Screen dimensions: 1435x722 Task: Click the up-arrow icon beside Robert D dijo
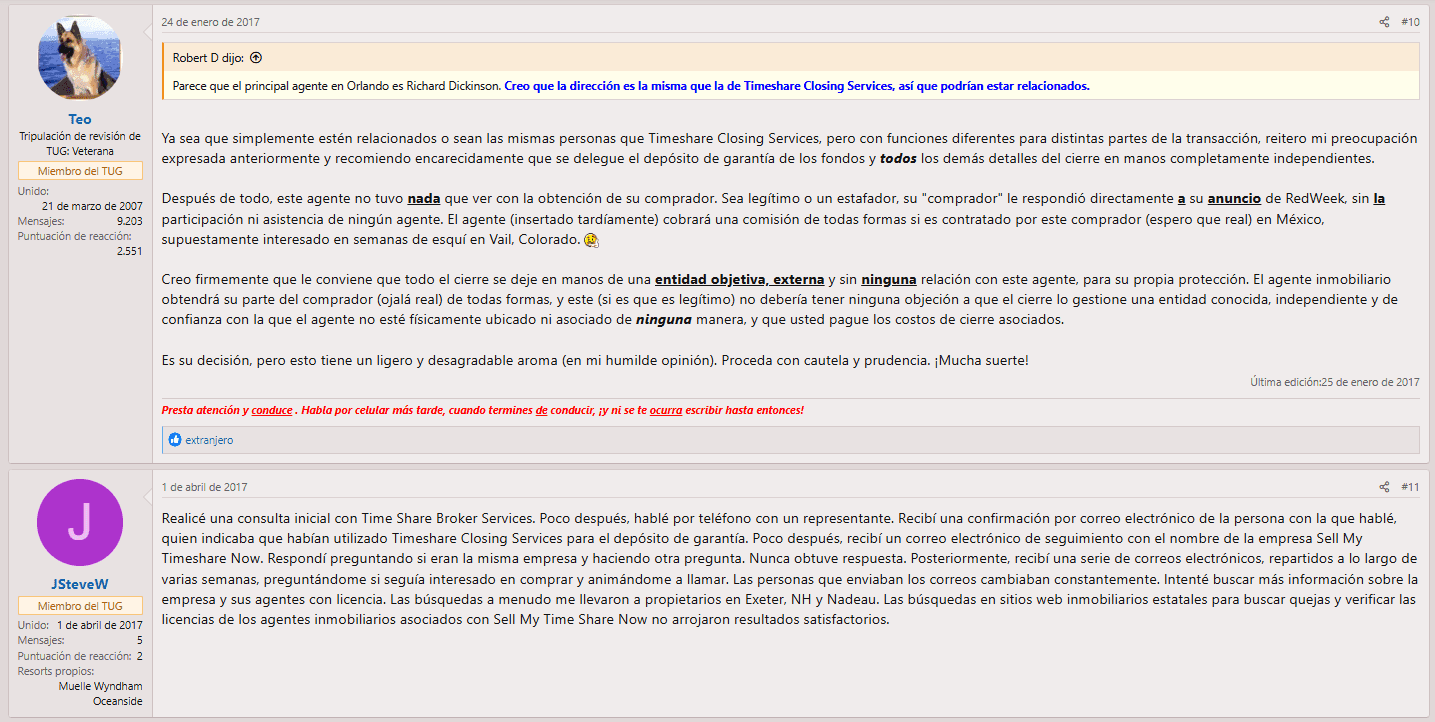pos(256,58)
